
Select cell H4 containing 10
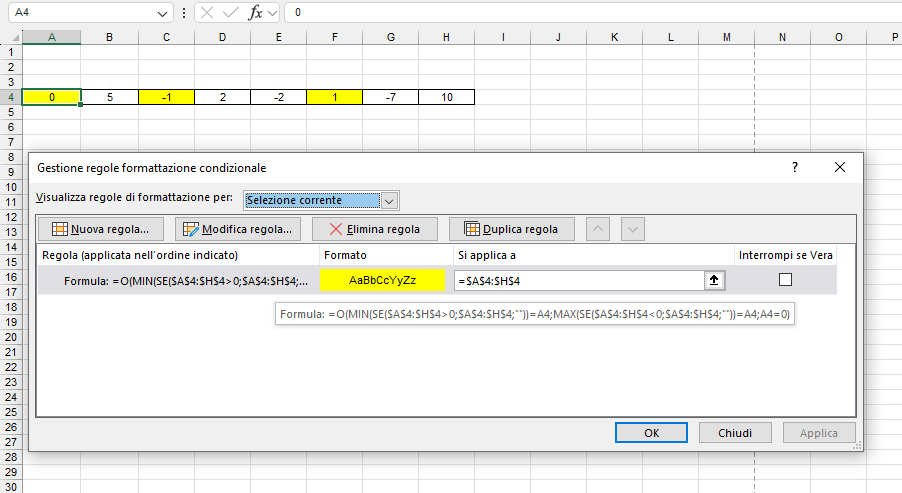click(x=446, y=97)
